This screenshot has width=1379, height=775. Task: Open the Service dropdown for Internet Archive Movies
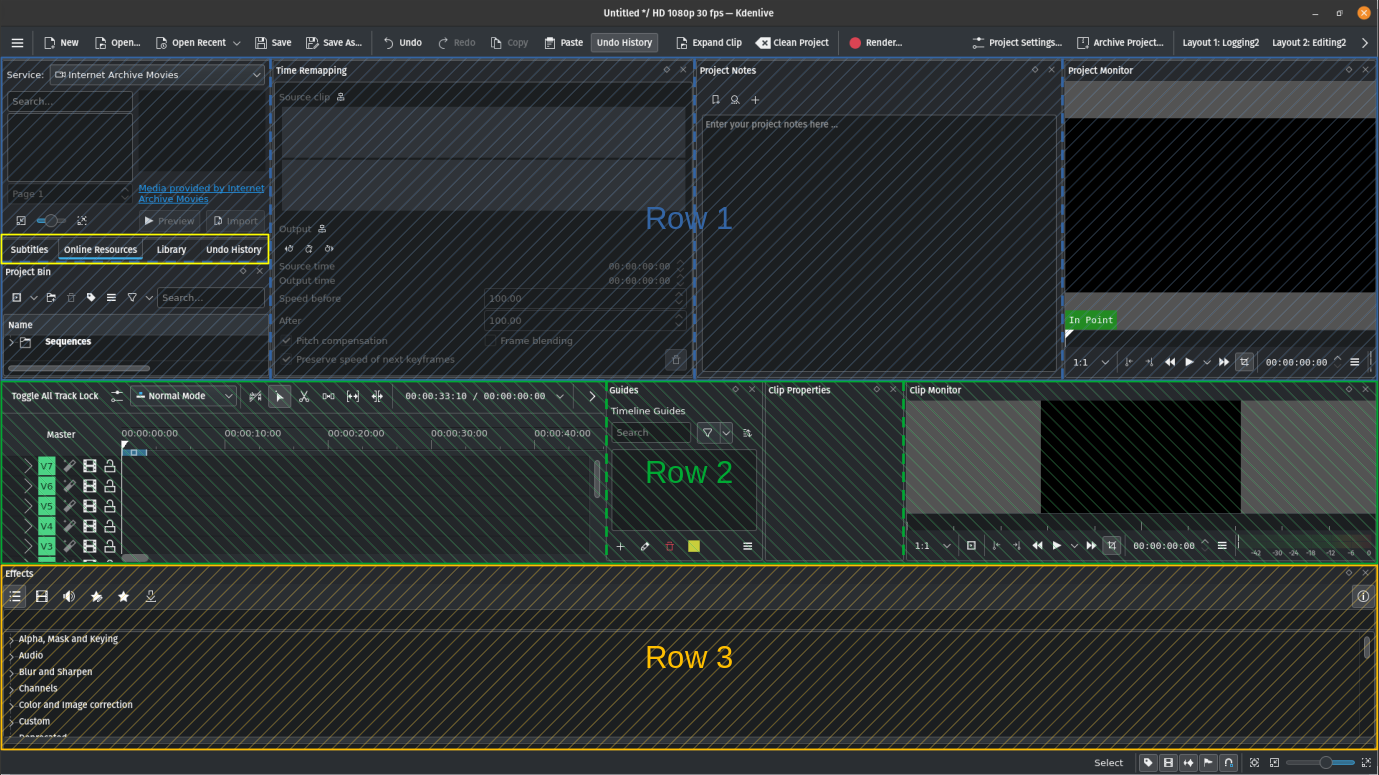click(x=157, y=75)
